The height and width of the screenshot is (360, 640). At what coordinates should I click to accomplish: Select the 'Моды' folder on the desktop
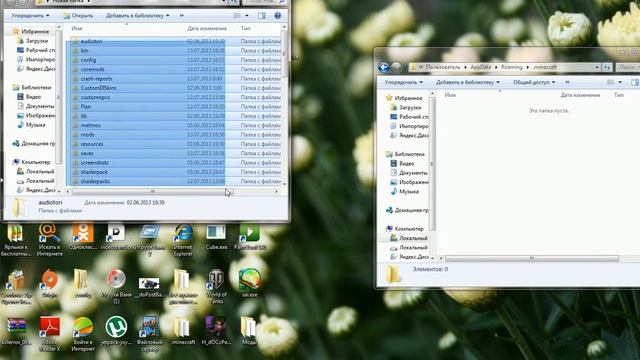click(x=249, y=331)
